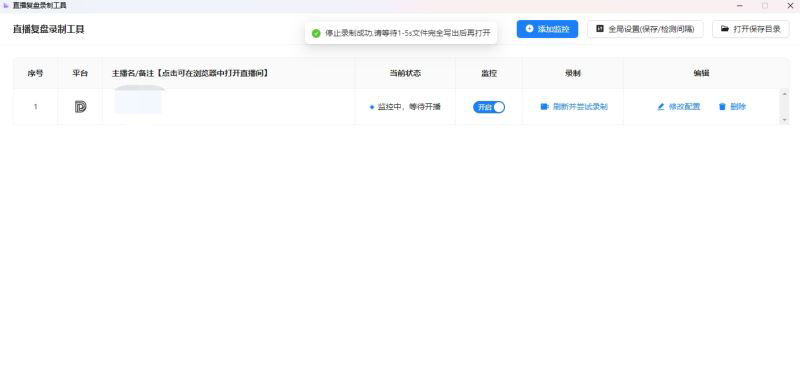Click the 序号 column header
The height and width of the screenshot is (370, 800).
tap(35, 73)
